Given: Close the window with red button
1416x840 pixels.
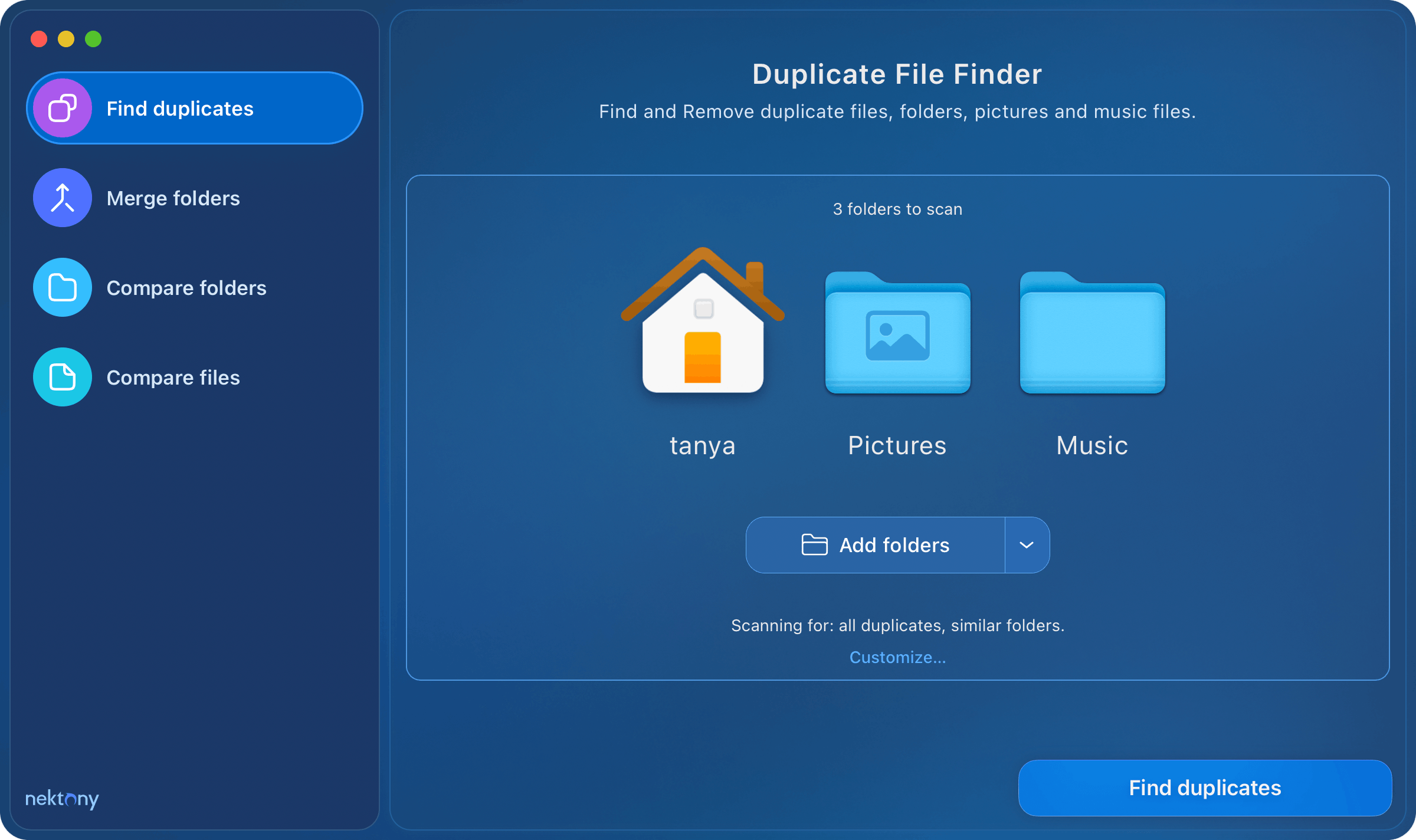Looking at the screenshot, I should pyautogui.click(x=39, y=39).
